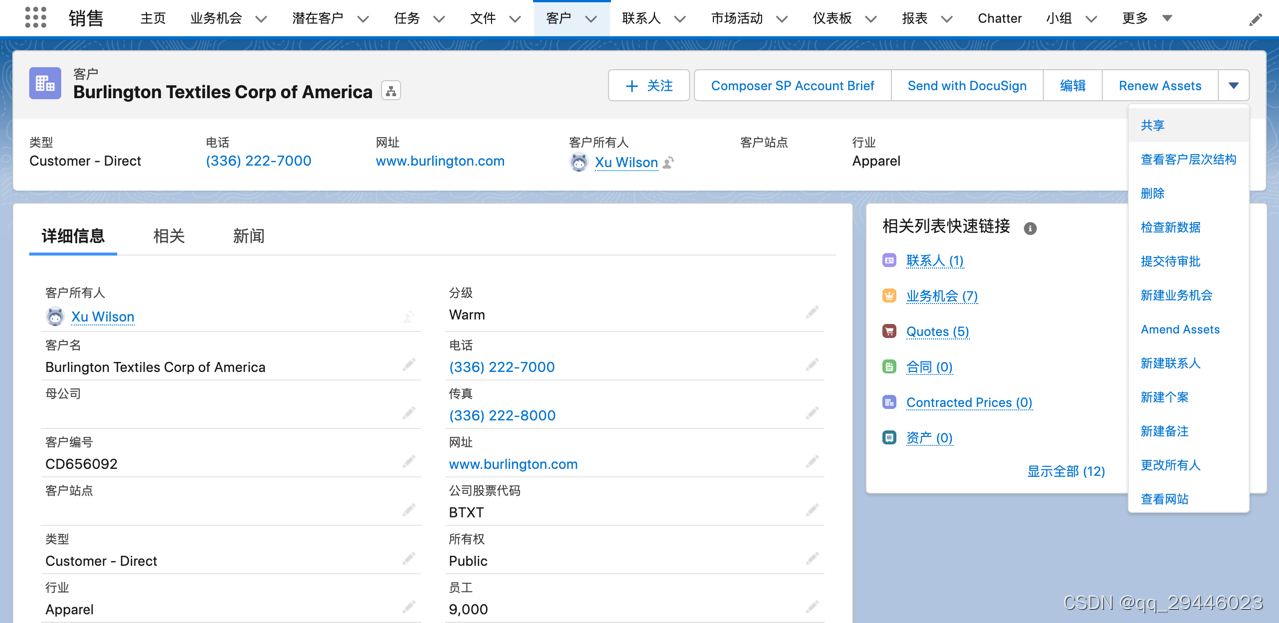Edit 客户名 field with pencil icon

[x=409, y=365]
